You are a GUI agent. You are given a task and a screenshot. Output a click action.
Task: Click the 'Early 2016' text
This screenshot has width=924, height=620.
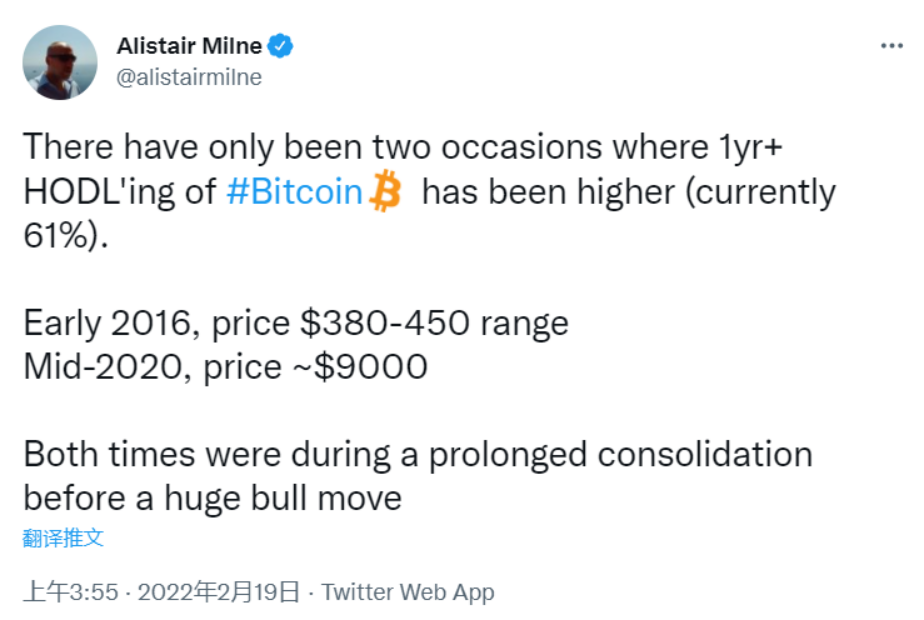[101, 323]
